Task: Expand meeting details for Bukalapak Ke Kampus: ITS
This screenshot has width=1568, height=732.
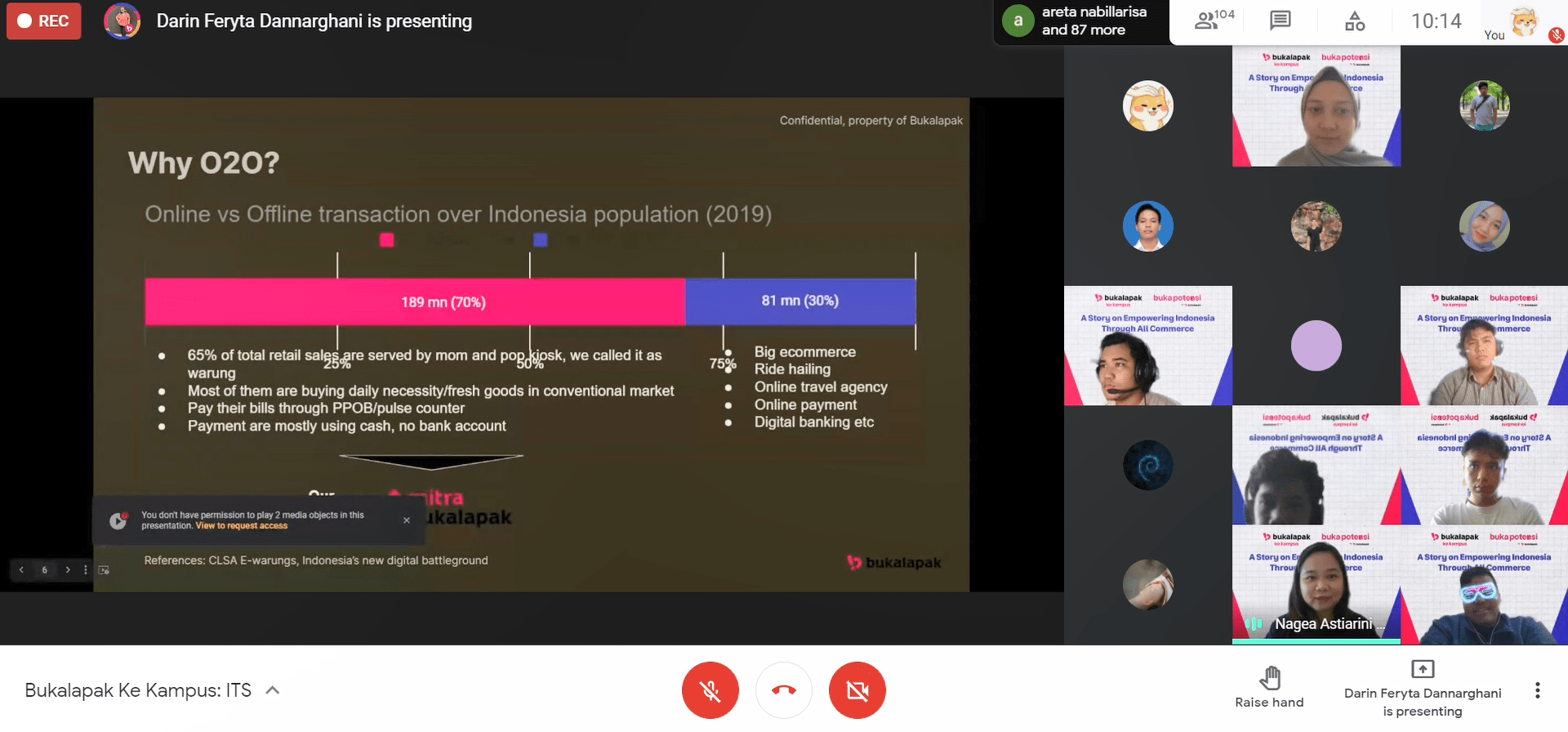Action: click(x=273, y=690)
